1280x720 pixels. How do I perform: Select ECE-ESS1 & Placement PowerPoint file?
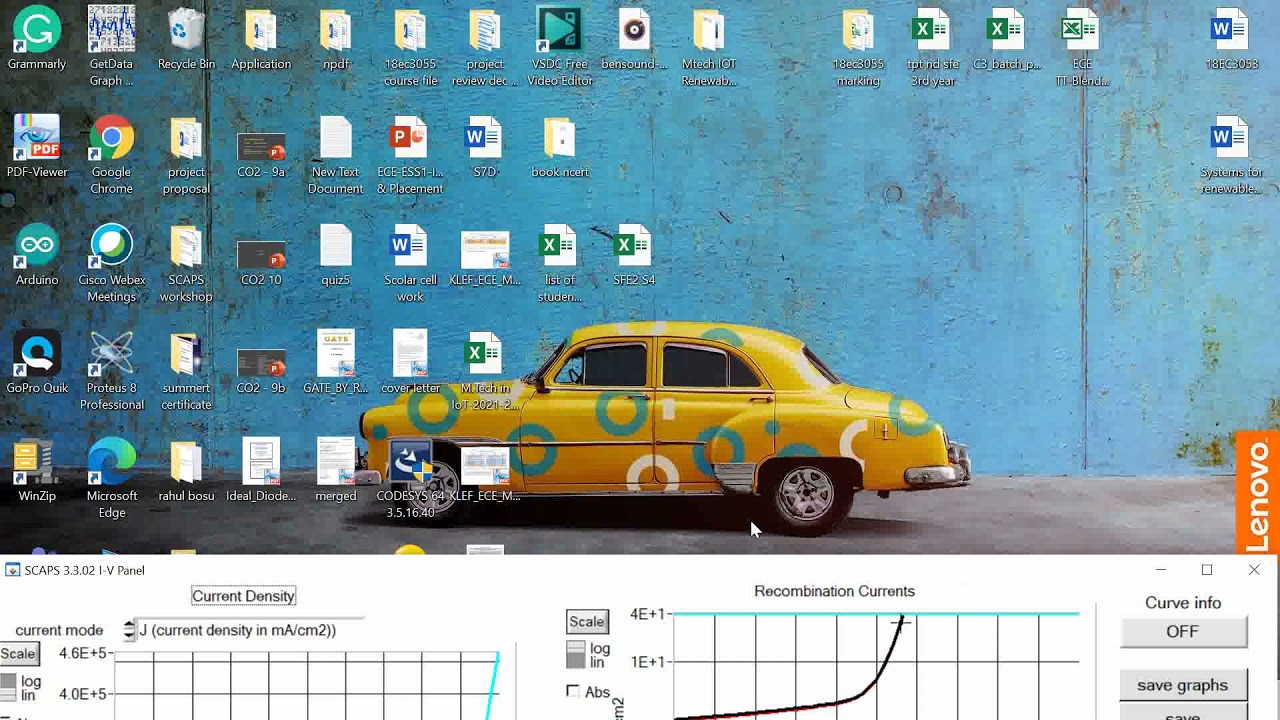coord(410,155)
